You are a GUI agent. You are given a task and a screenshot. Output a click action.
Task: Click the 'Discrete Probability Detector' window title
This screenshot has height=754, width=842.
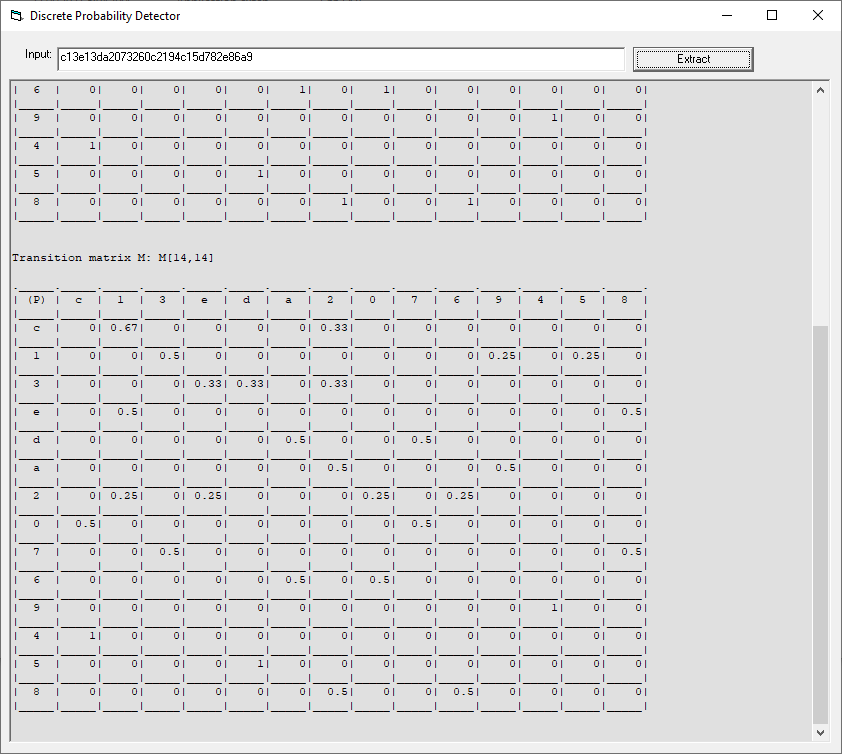[x=105, y=16]
